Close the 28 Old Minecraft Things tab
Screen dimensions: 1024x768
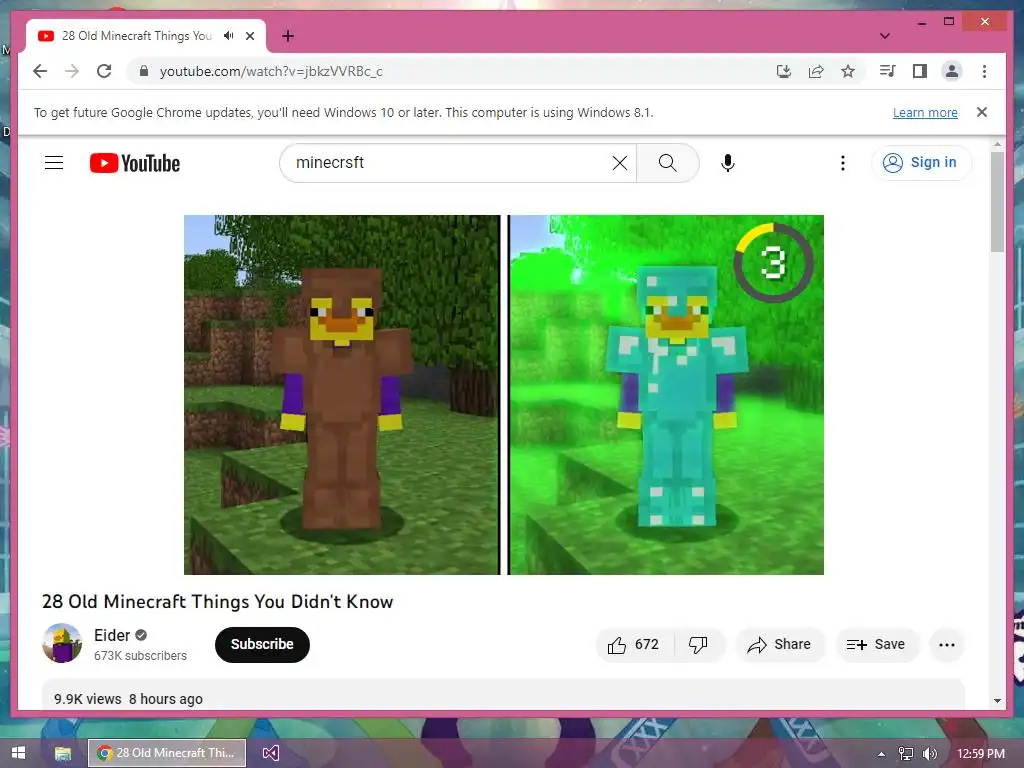(250, 36)
